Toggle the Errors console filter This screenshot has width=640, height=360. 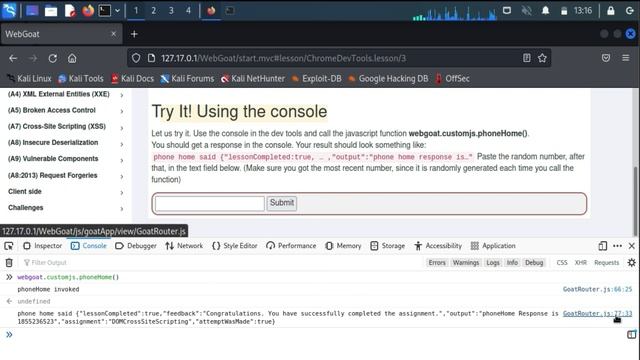pyautogui.click(x=437, y=262)
